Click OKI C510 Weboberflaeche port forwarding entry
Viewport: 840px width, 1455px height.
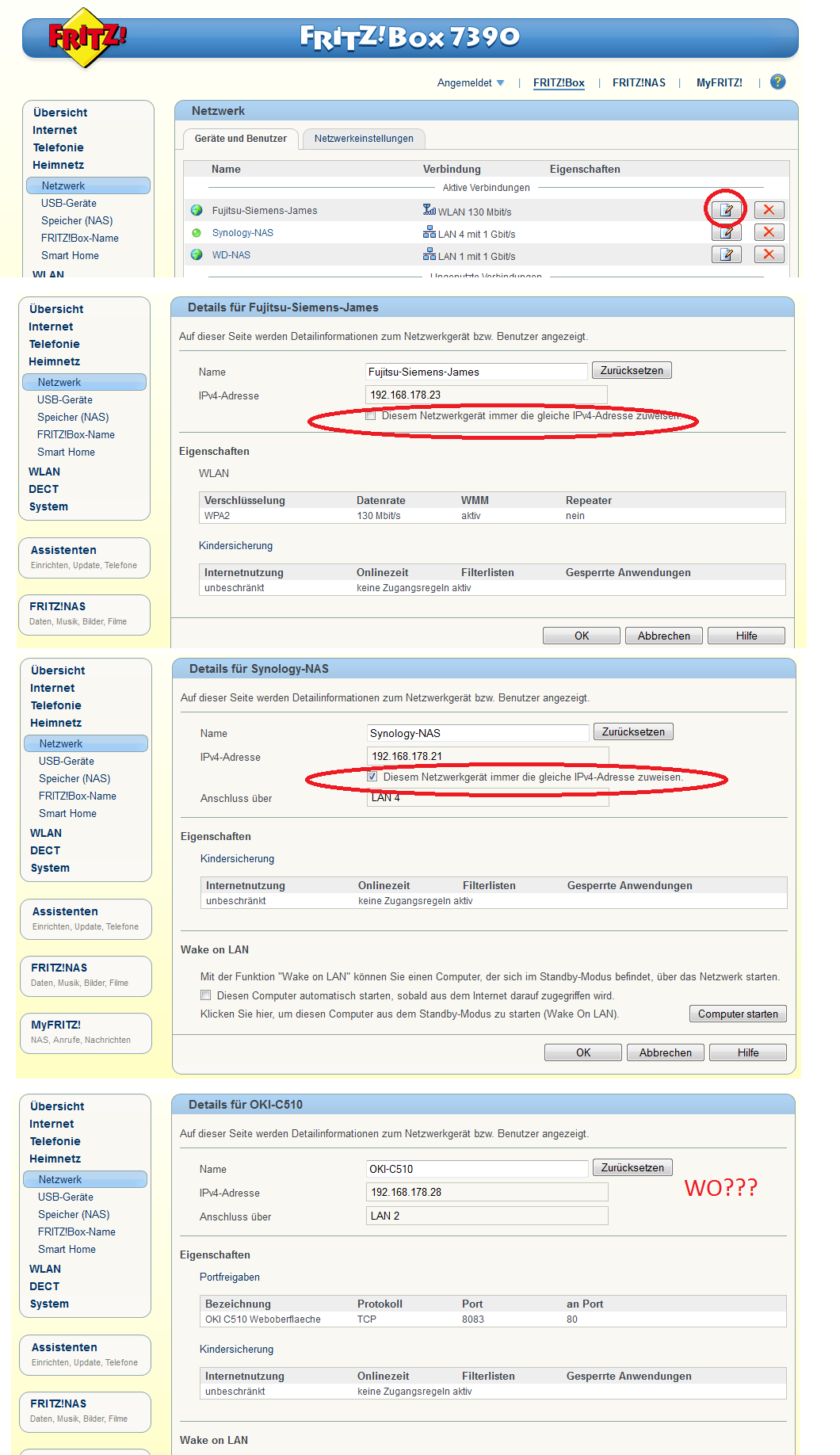(x=263, y=1319)
